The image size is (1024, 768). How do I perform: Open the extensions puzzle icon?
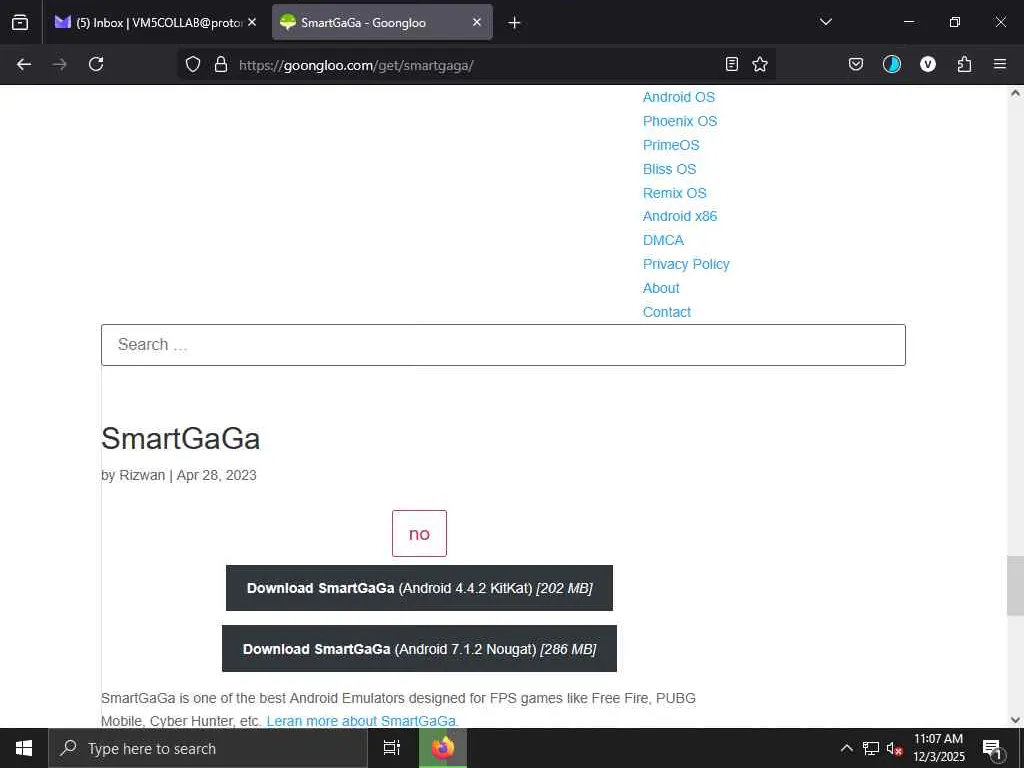tap(964, 64)
